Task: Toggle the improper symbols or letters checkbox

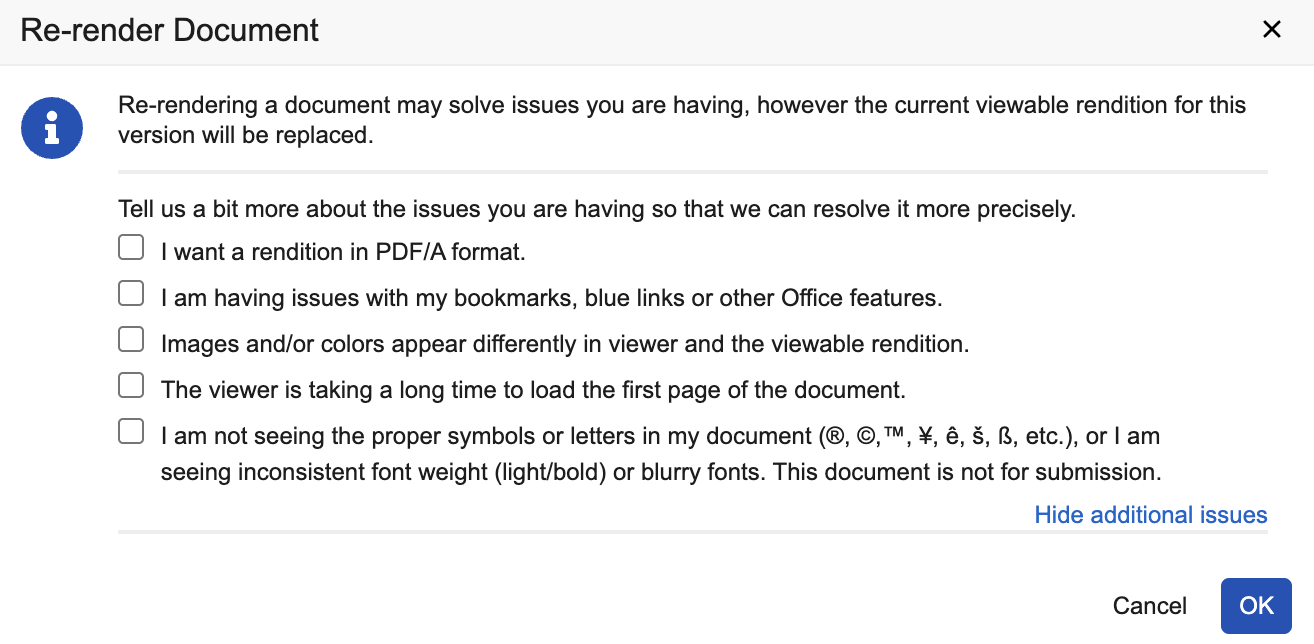Action: coord(131,431)
